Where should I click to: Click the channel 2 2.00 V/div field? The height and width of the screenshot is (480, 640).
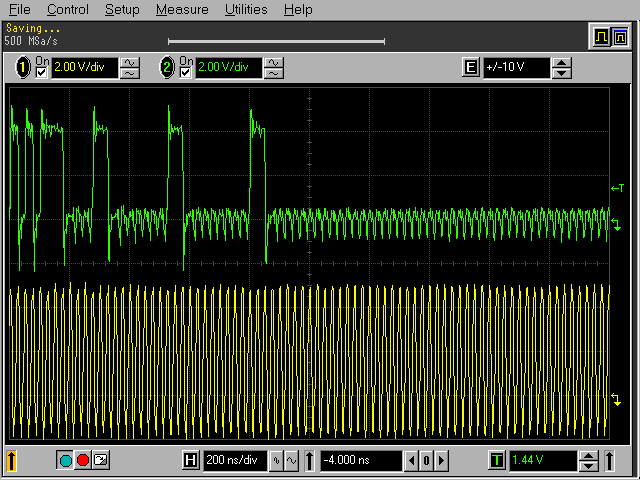click(x=229, y=67)
